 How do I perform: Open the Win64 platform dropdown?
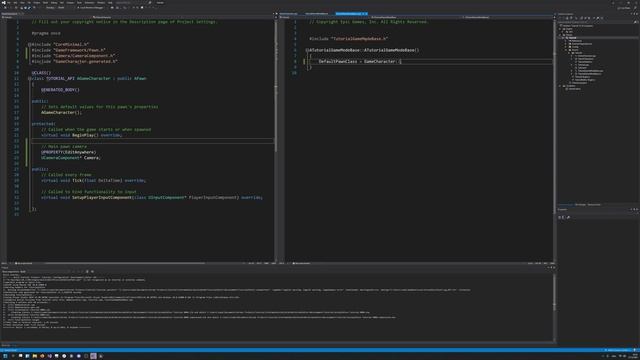pos(62,7)
